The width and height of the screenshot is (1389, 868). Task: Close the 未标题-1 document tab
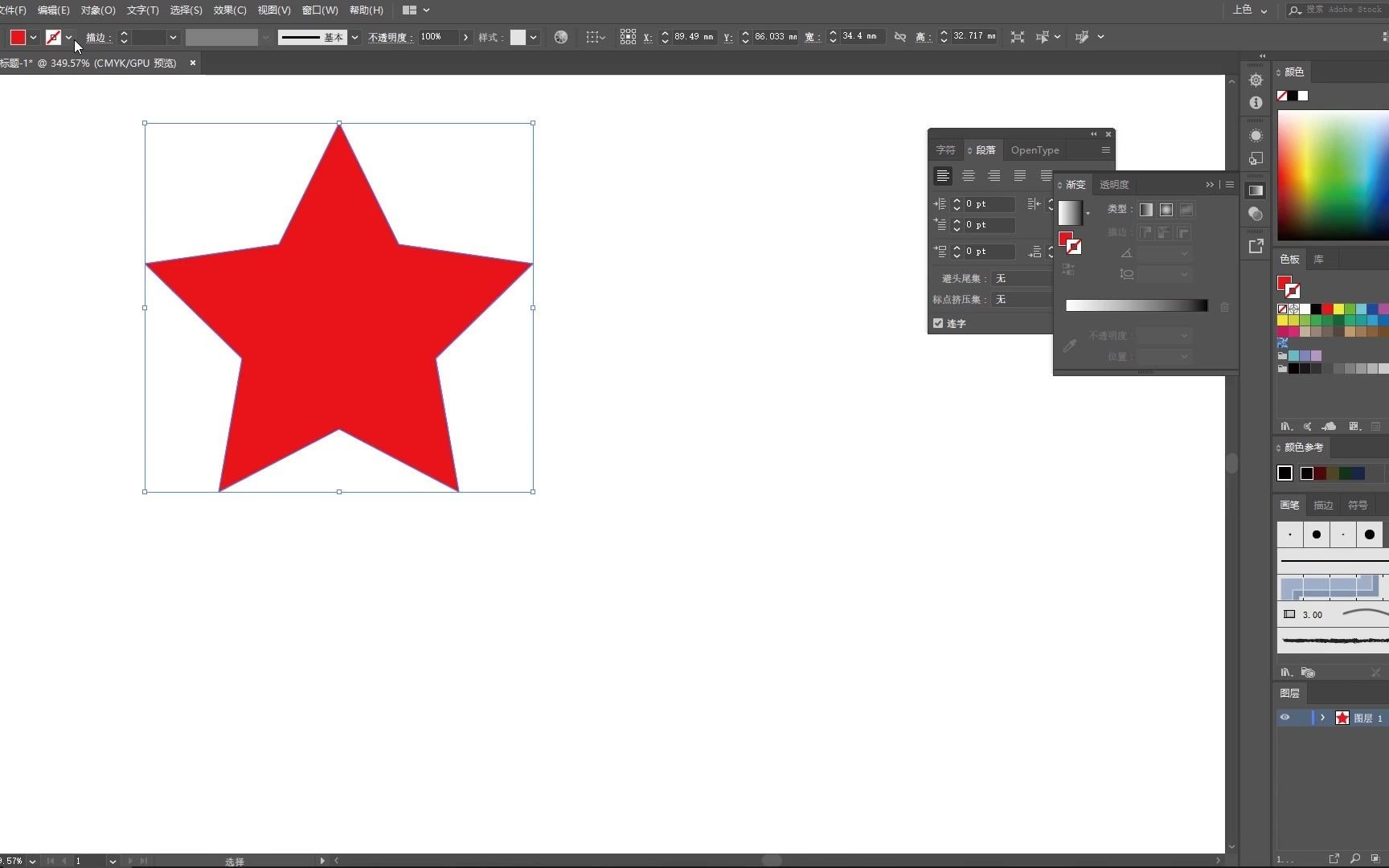click(192, 63)
